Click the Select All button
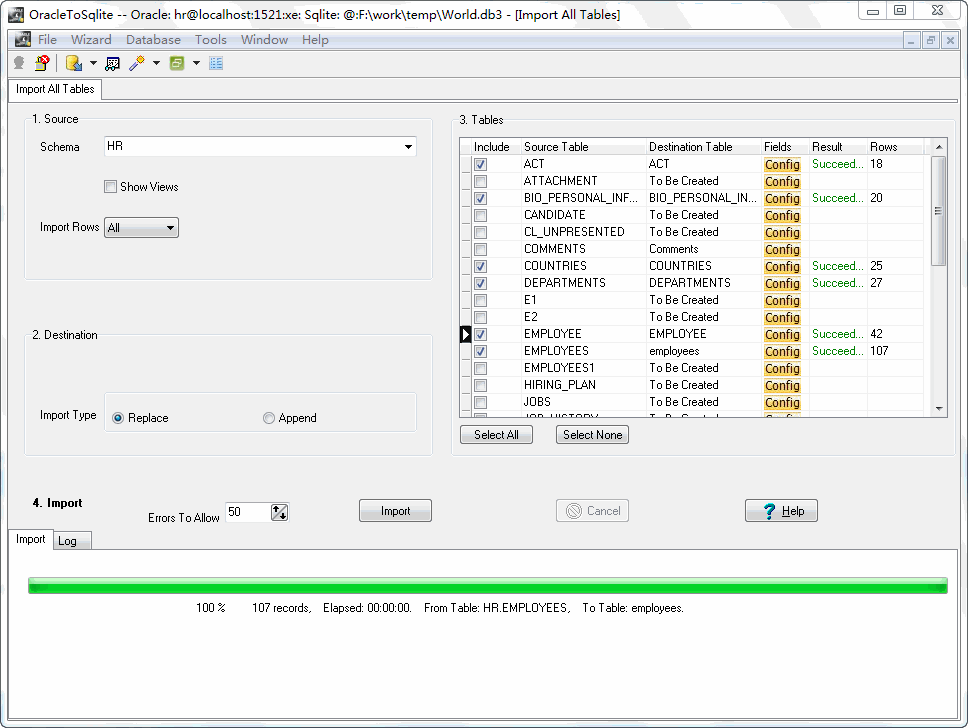Viewport: 968px width, 728px height. tap(496, 435)
